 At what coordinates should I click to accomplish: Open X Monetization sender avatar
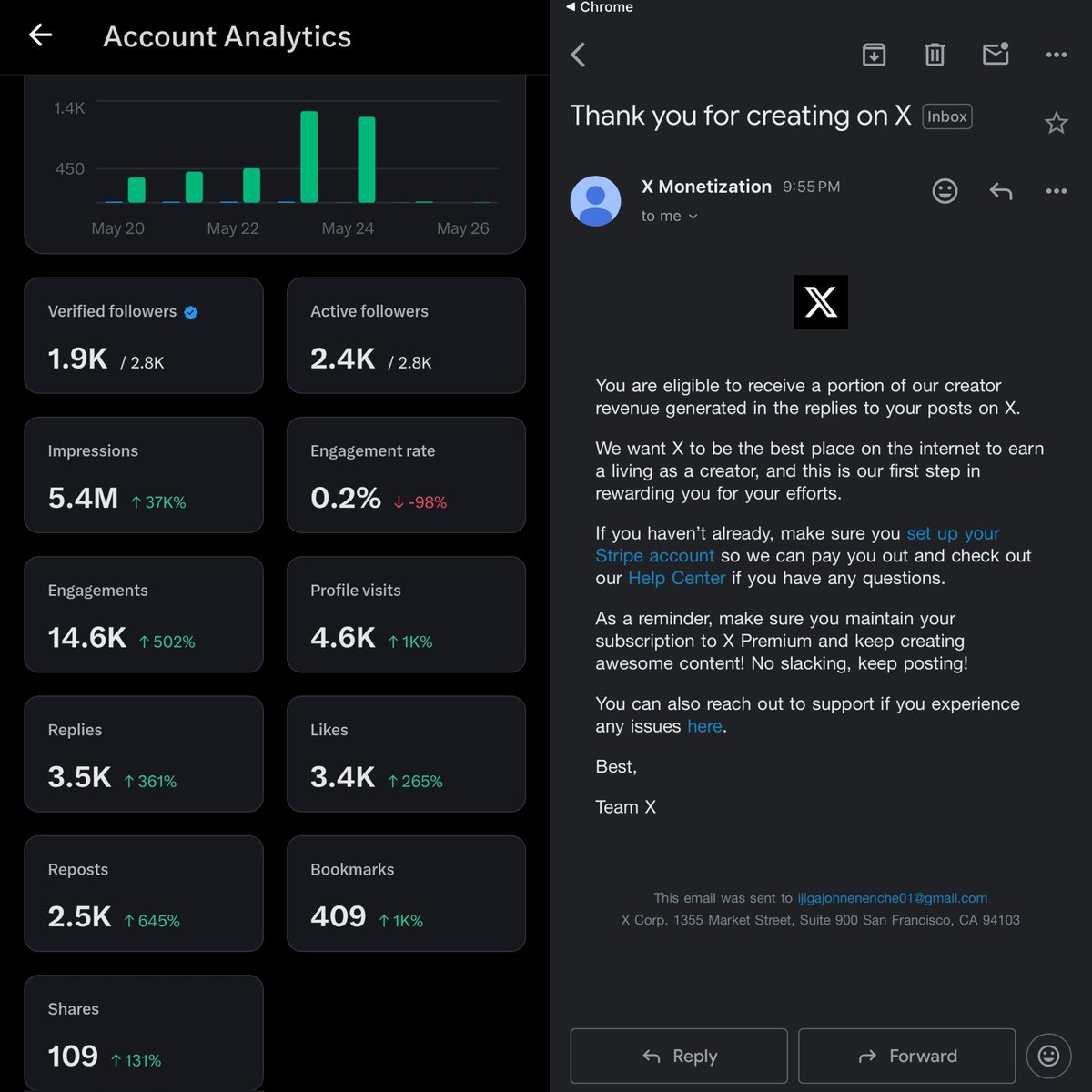tap(595, 201)
